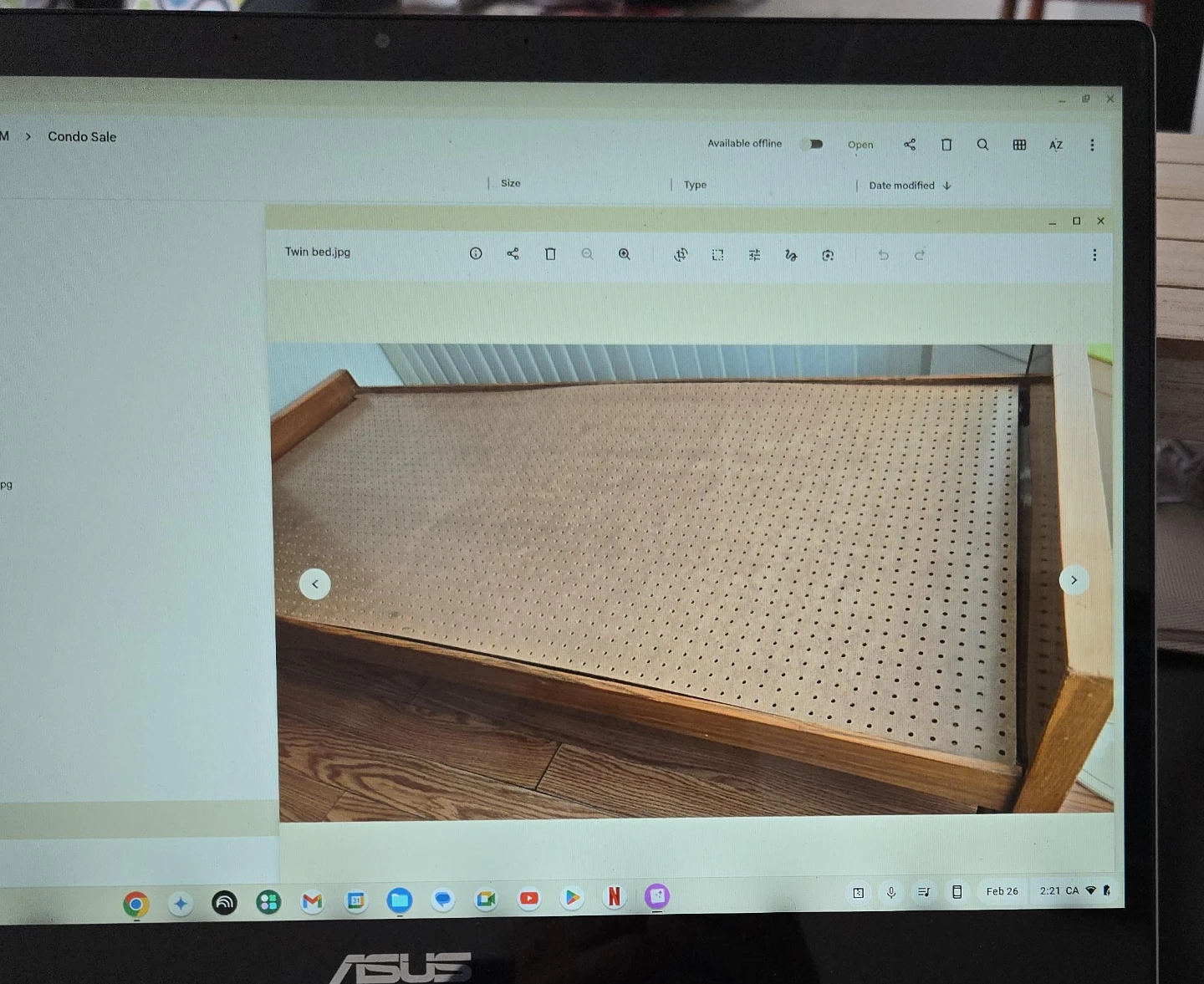Open the Rescale tool in Gallery

coord(717,255)
